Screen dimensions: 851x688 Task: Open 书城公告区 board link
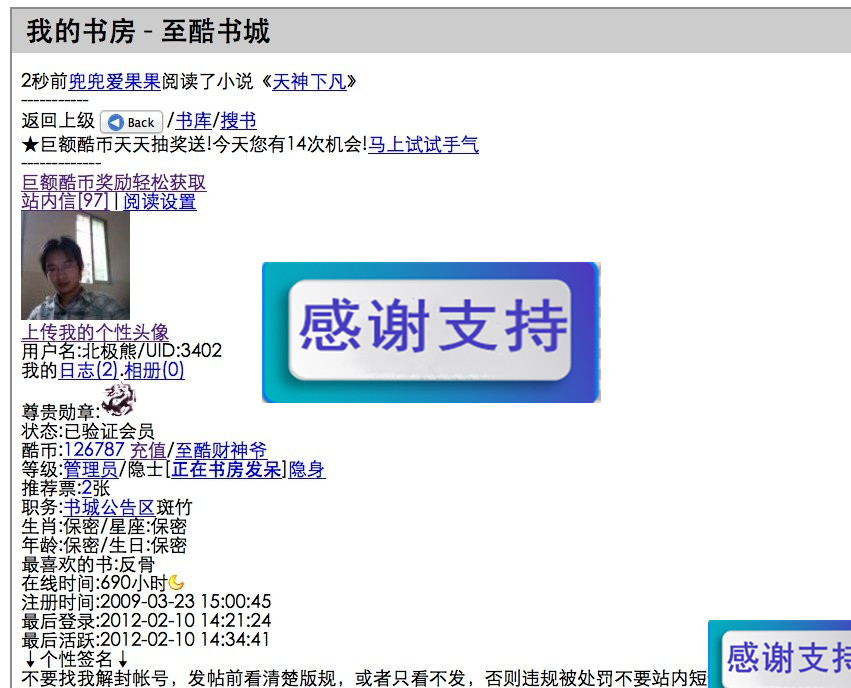(109, 507)
